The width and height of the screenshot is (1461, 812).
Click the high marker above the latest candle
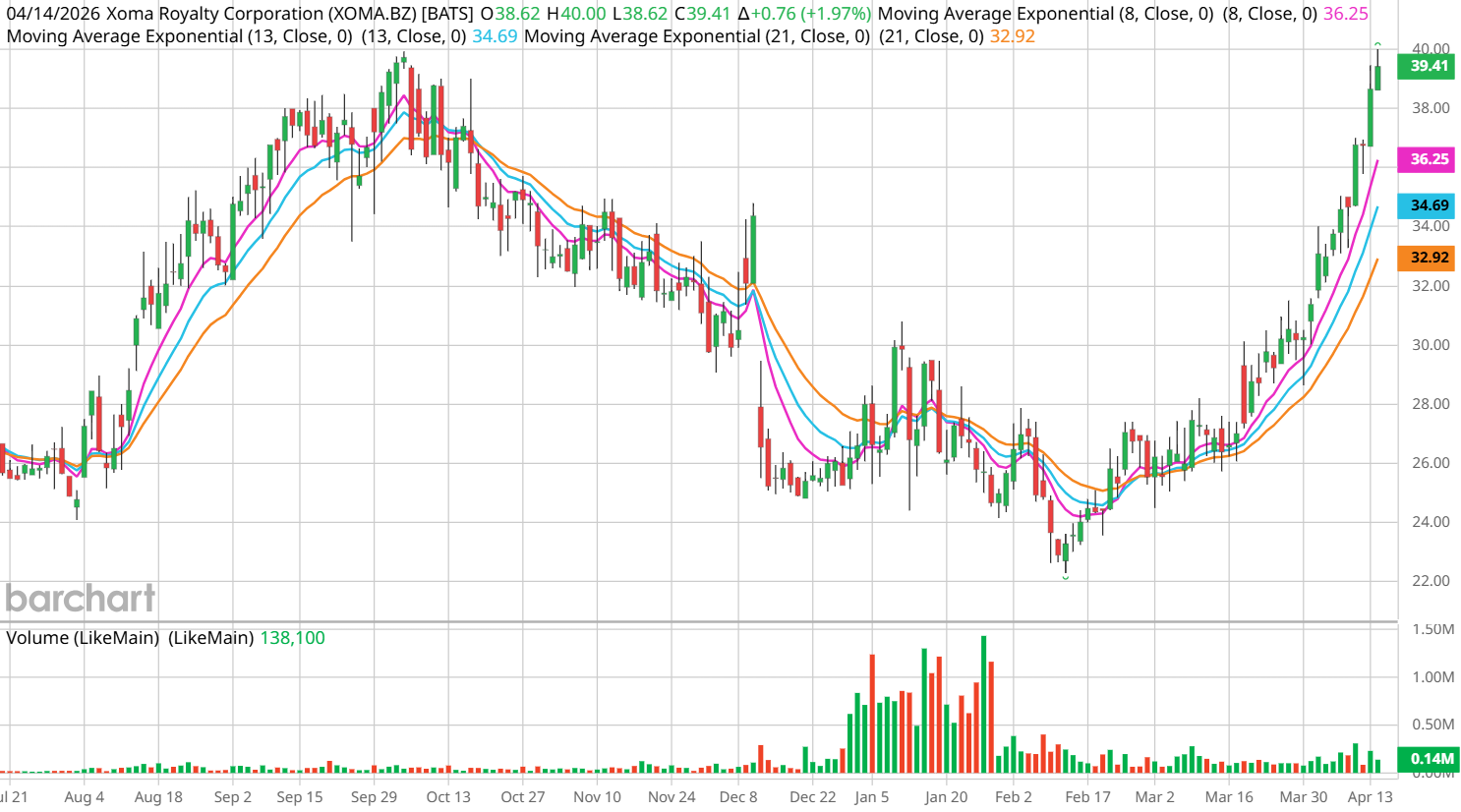tap(1377, 44)
